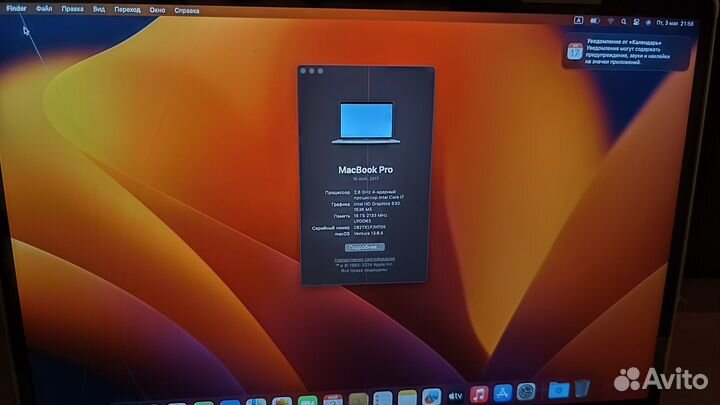
Task: Open the Trash in the Dock
Action: [582, 388]
